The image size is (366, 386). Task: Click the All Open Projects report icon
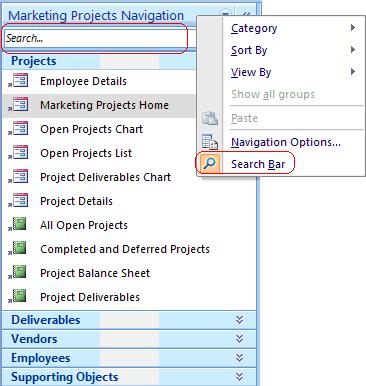coord(18,224)
